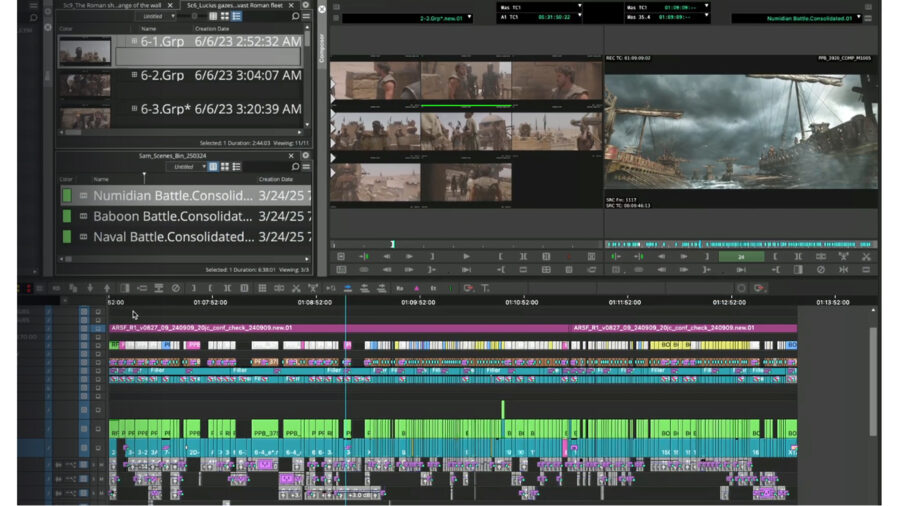The image size is (900, 506).
Task: Close the Composer panel with X icon
Action: (x=322, y=9)
